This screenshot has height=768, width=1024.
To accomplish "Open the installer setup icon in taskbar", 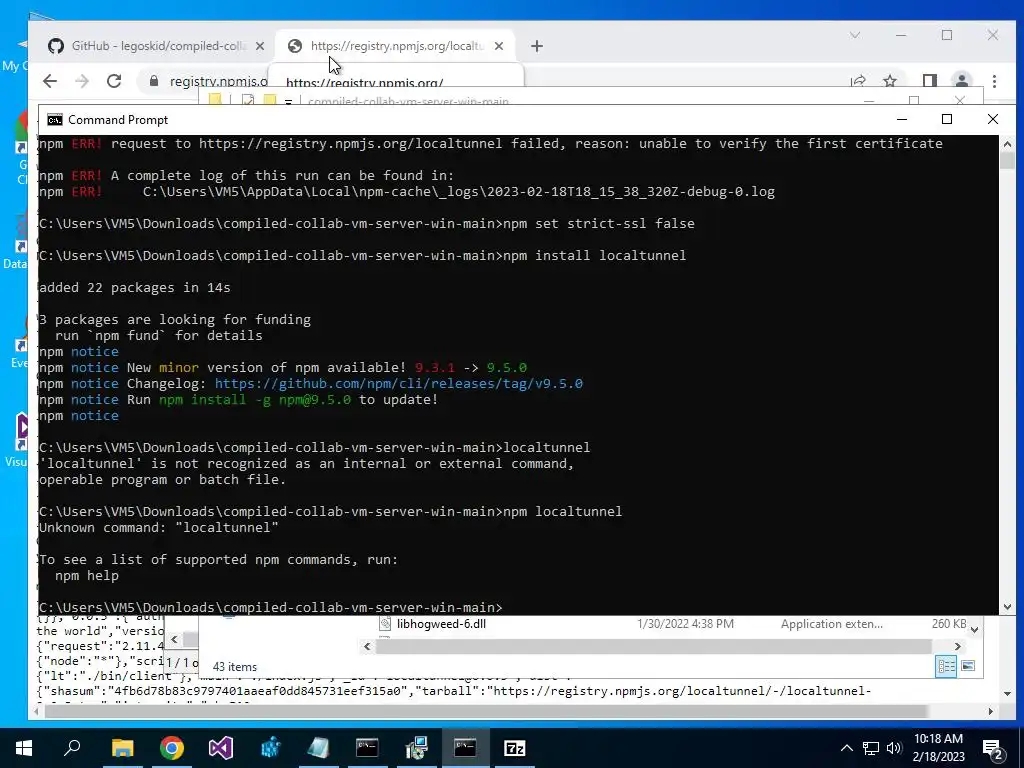I will pyautogui.click(x=416, y=748).
